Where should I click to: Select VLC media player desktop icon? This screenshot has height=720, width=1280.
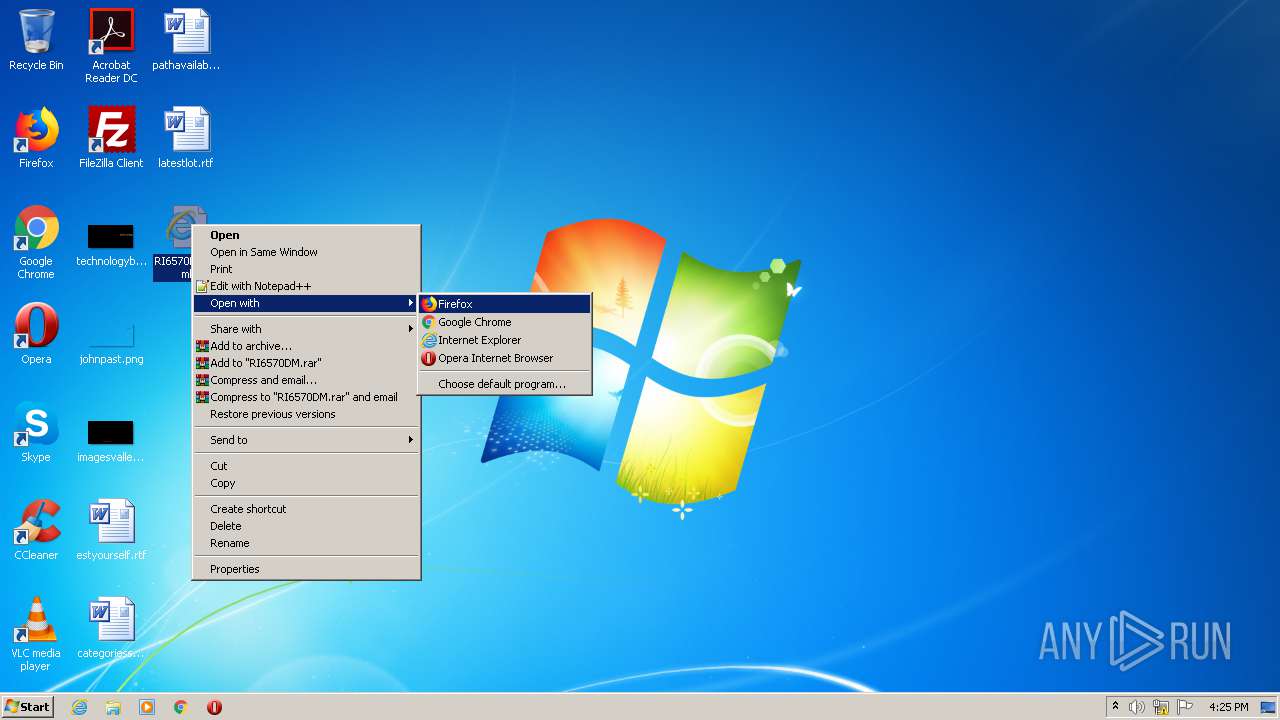36,634
